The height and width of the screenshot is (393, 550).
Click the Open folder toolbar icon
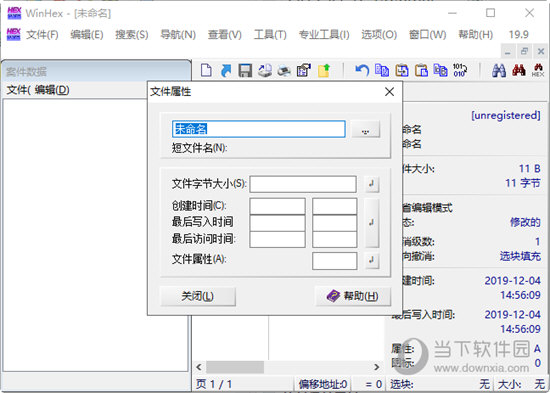point(324,70)
